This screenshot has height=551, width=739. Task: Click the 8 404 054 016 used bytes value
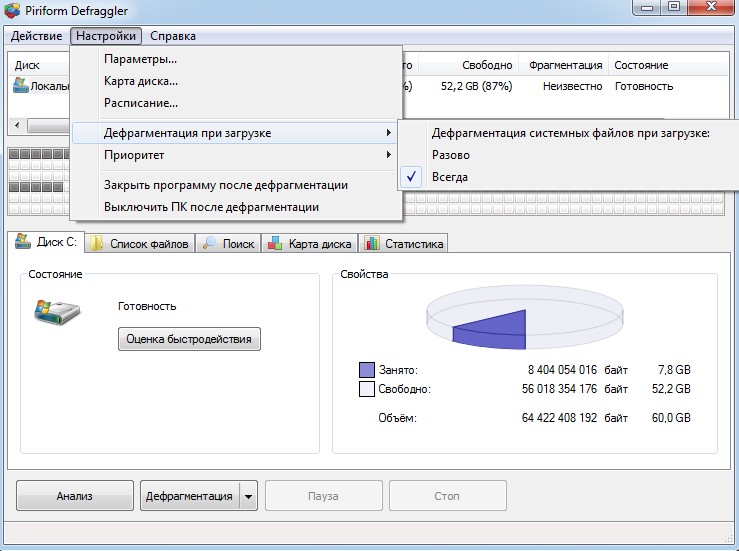click(x=562, y=370)
